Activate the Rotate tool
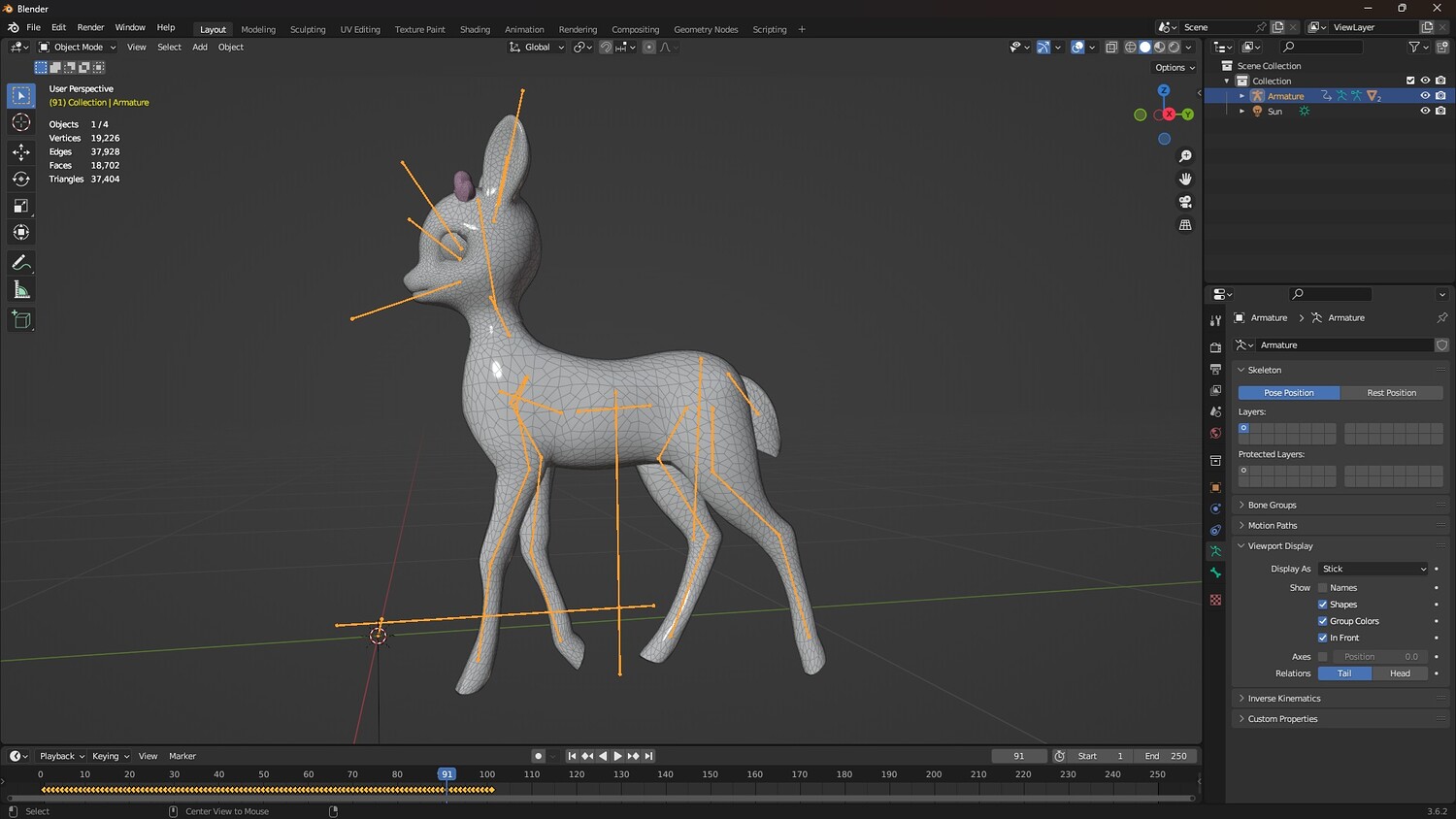The image size is (1456, 819). [x=21, y=179]
